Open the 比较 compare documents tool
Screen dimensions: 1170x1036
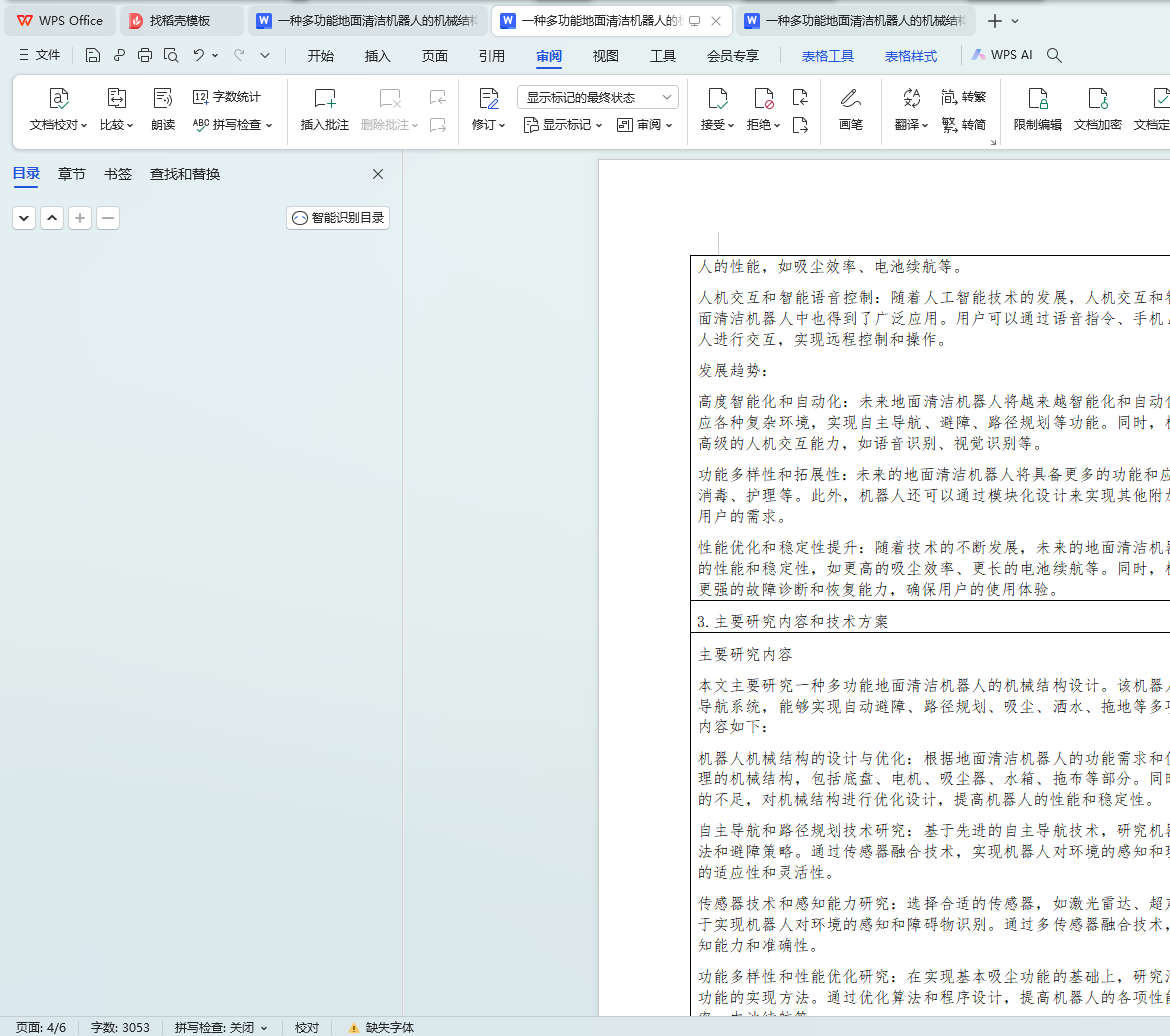(116, 109)
